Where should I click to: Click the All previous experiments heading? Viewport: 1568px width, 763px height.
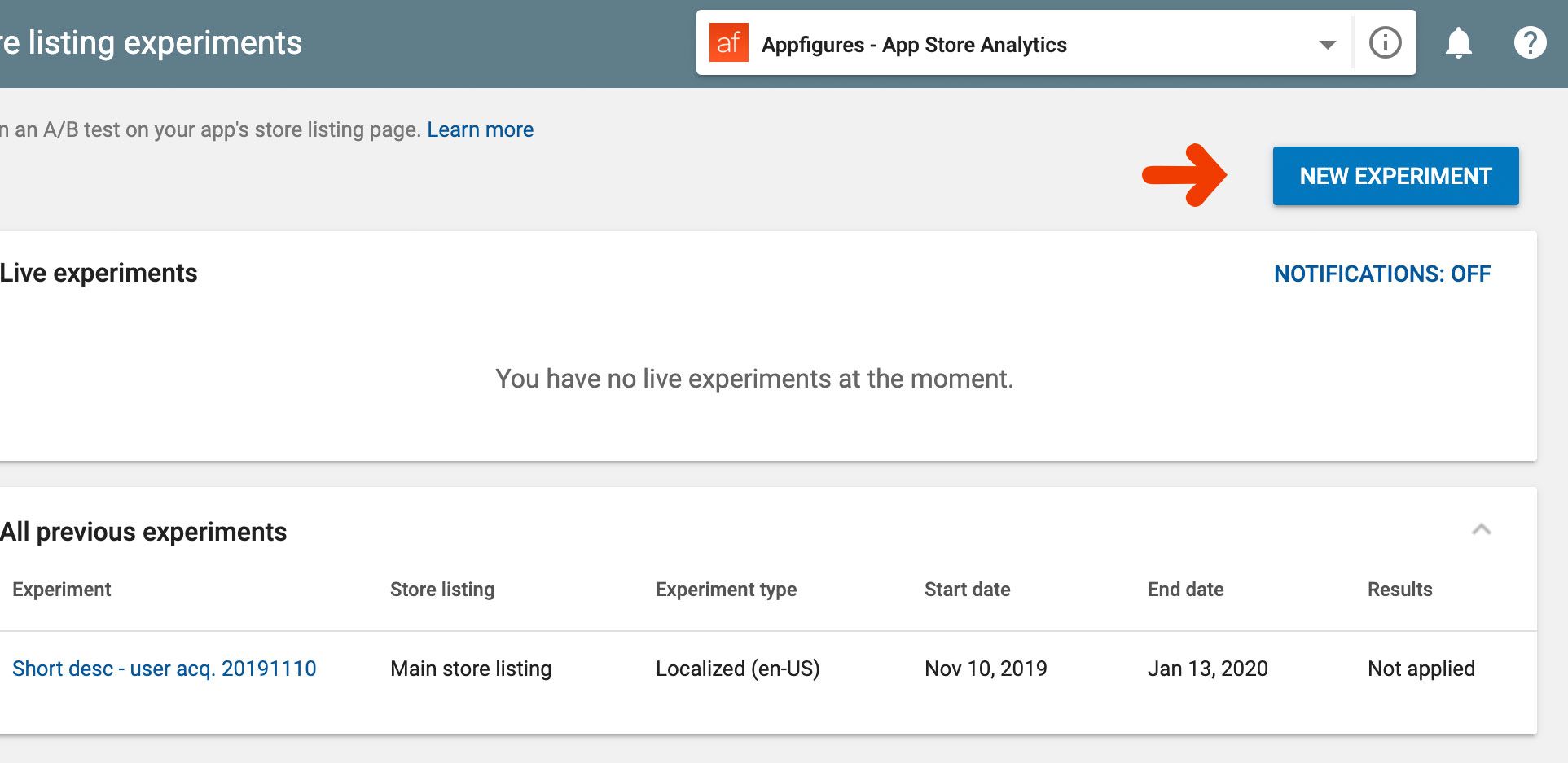[x=143, y=532]
